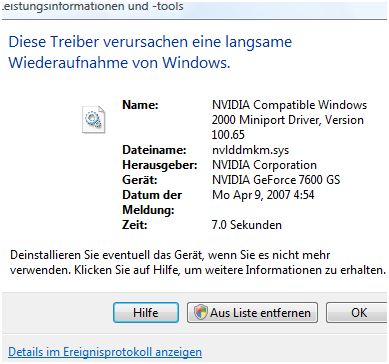Screen dimensions: 389x364
Task: Click the Dateiname: label
Action: [154, 150]
